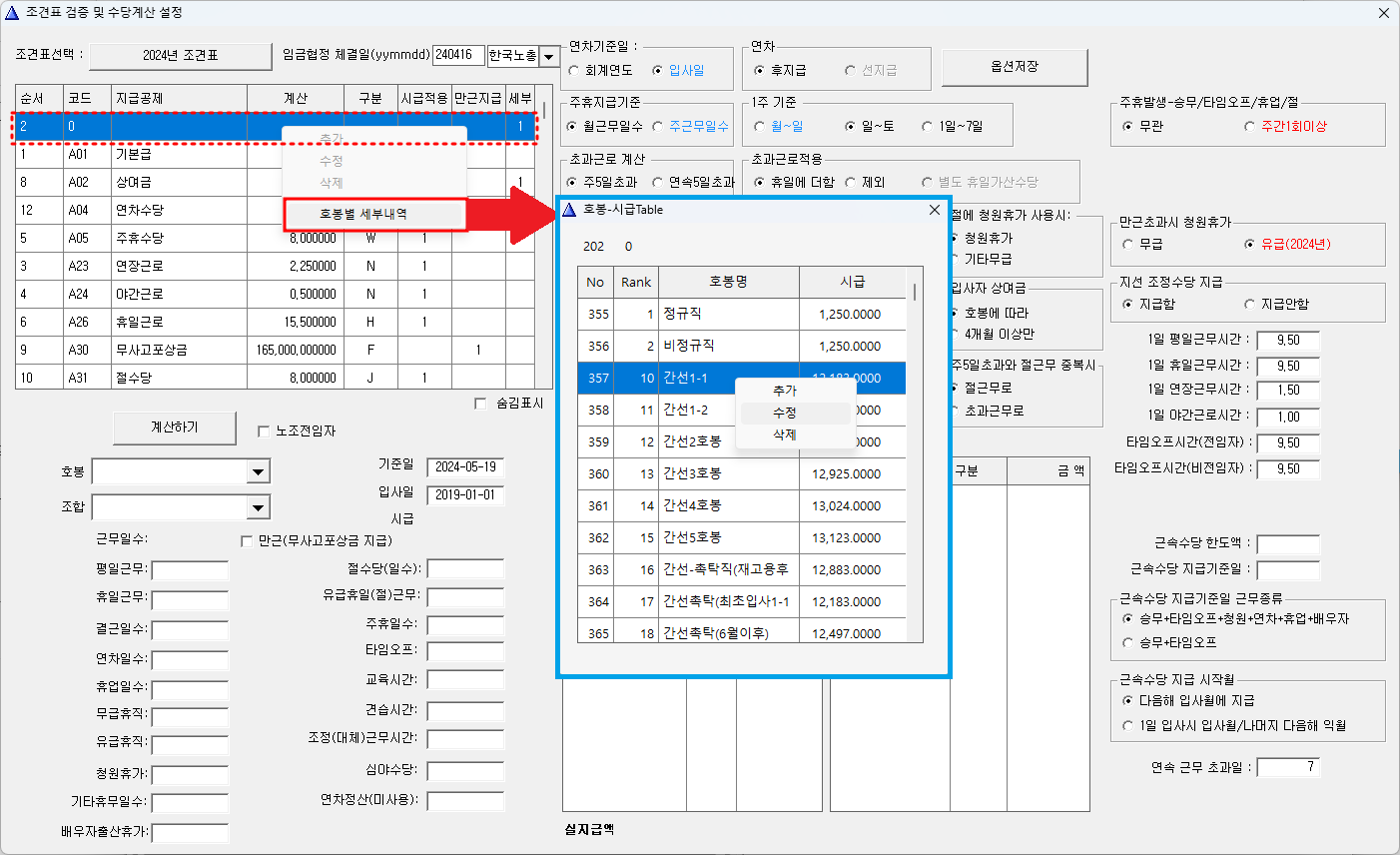Screen dimensions: 1400x855
Task: Click the 입사일 date field
Action: click(465, 495)
